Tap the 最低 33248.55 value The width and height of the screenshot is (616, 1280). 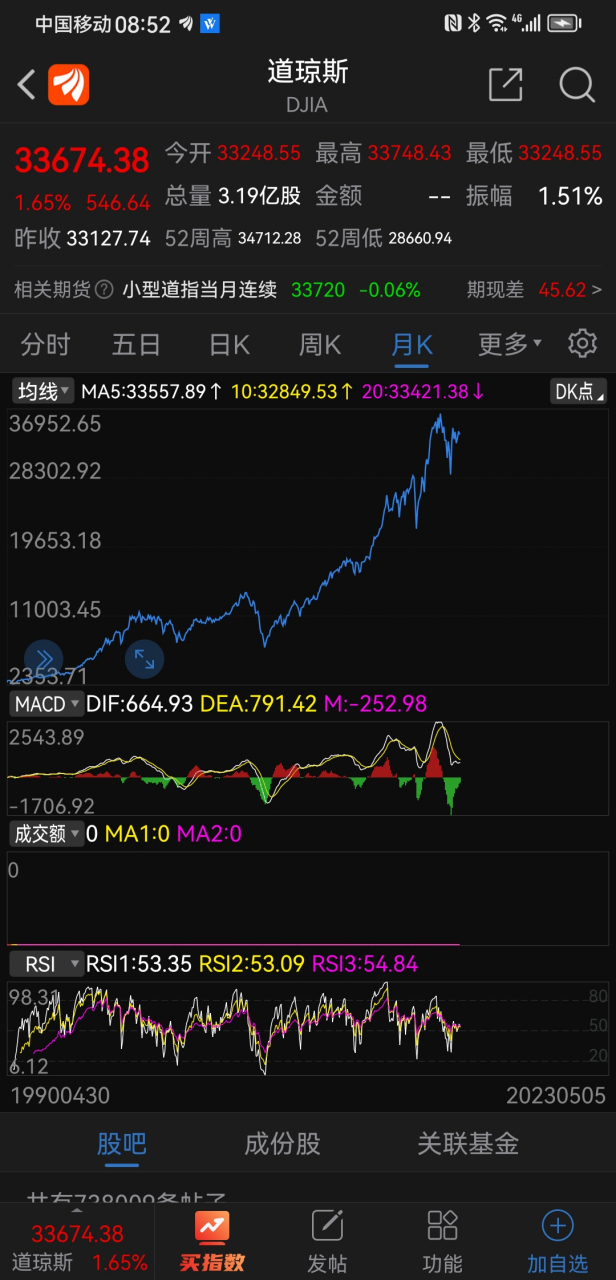[x=560, y=153]
